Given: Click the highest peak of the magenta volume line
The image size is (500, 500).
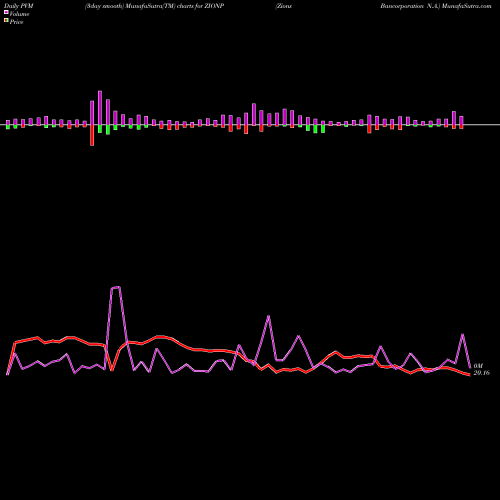Looking at the screenshot, I should pyautogui.click(x=115, y=287).
